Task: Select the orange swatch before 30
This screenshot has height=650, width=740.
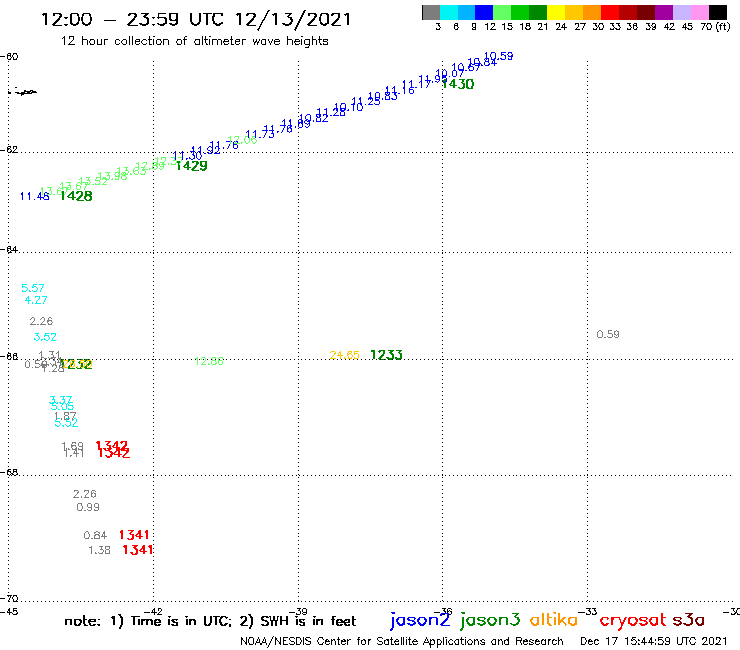Action: click(x=592, y=12)
